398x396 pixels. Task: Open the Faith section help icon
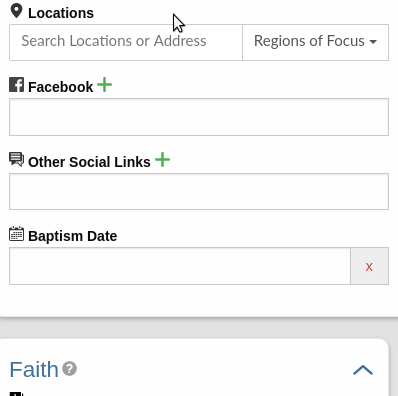tap(70, 369)
